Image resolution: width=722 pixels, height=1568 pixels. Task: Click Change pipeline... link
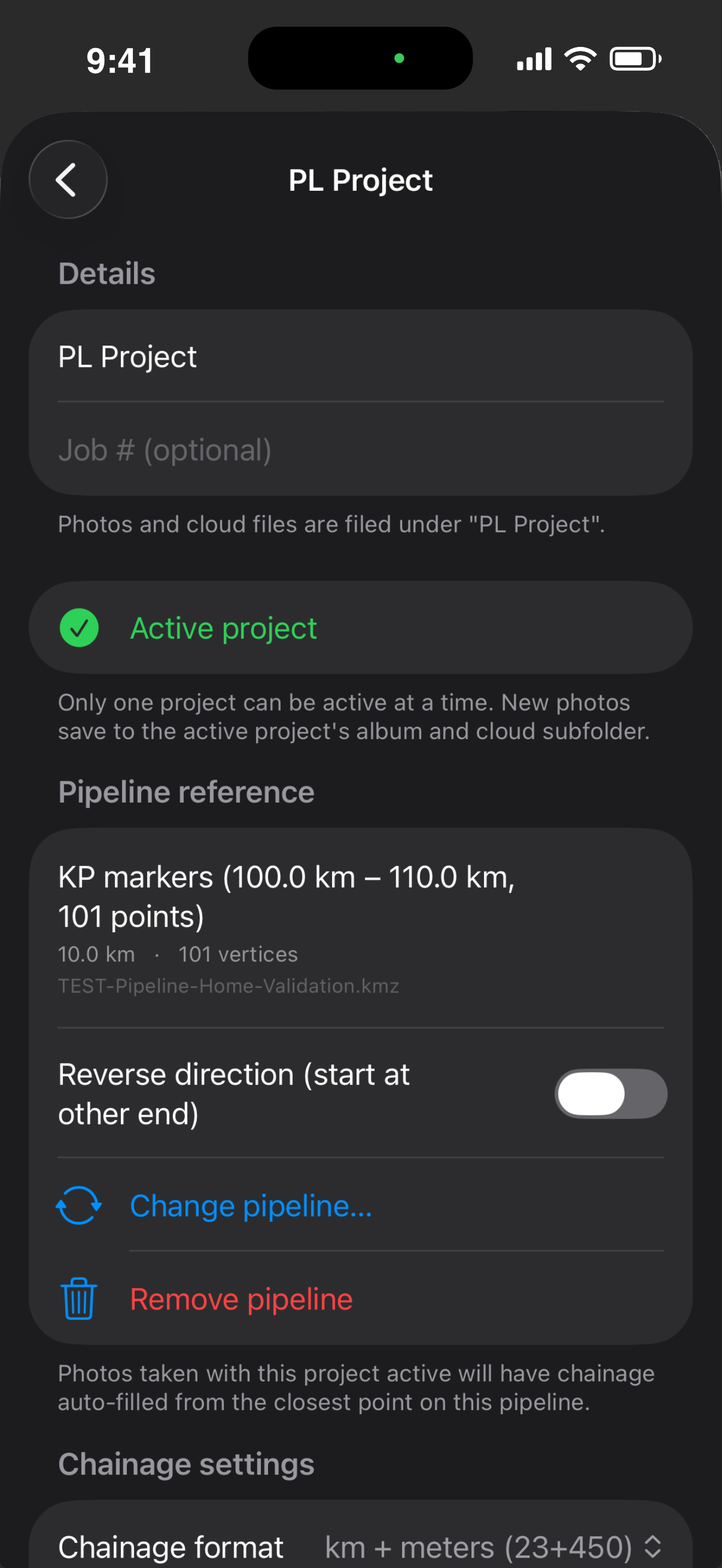(251, 1205)
